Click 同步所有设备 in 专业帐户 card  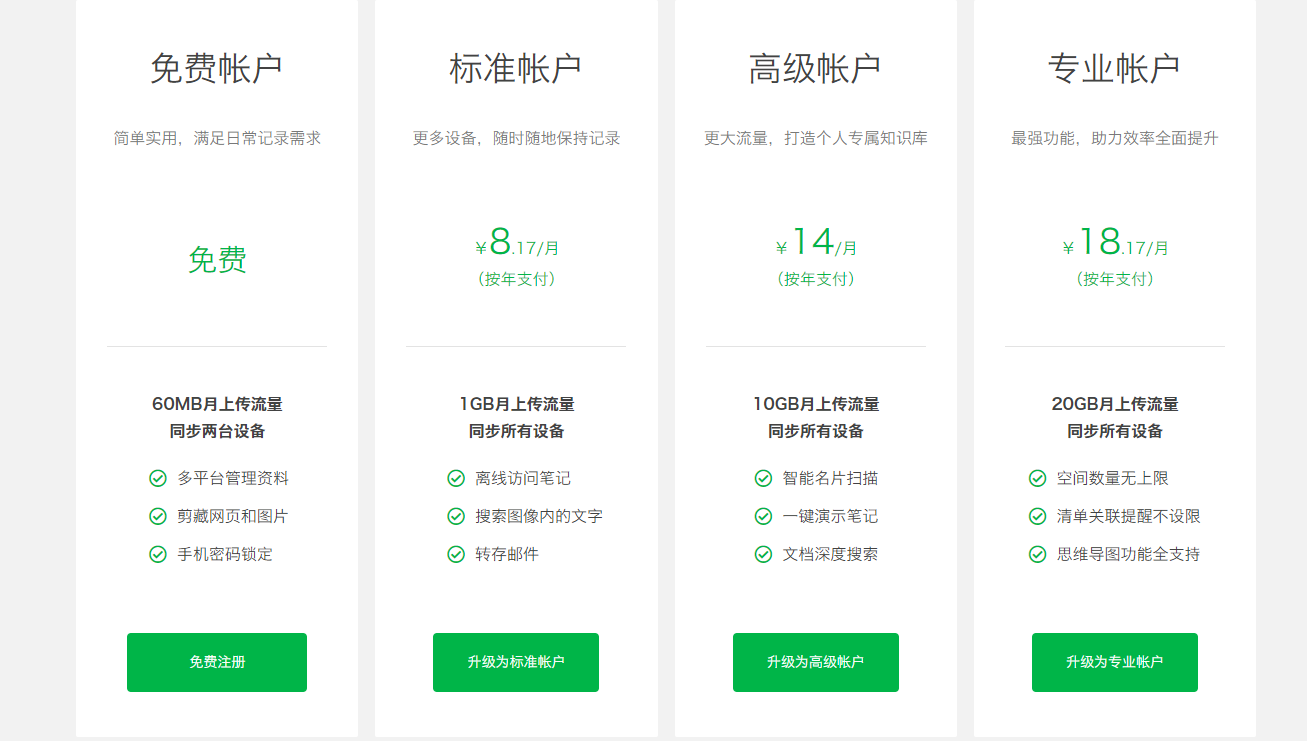(1115, 431)
